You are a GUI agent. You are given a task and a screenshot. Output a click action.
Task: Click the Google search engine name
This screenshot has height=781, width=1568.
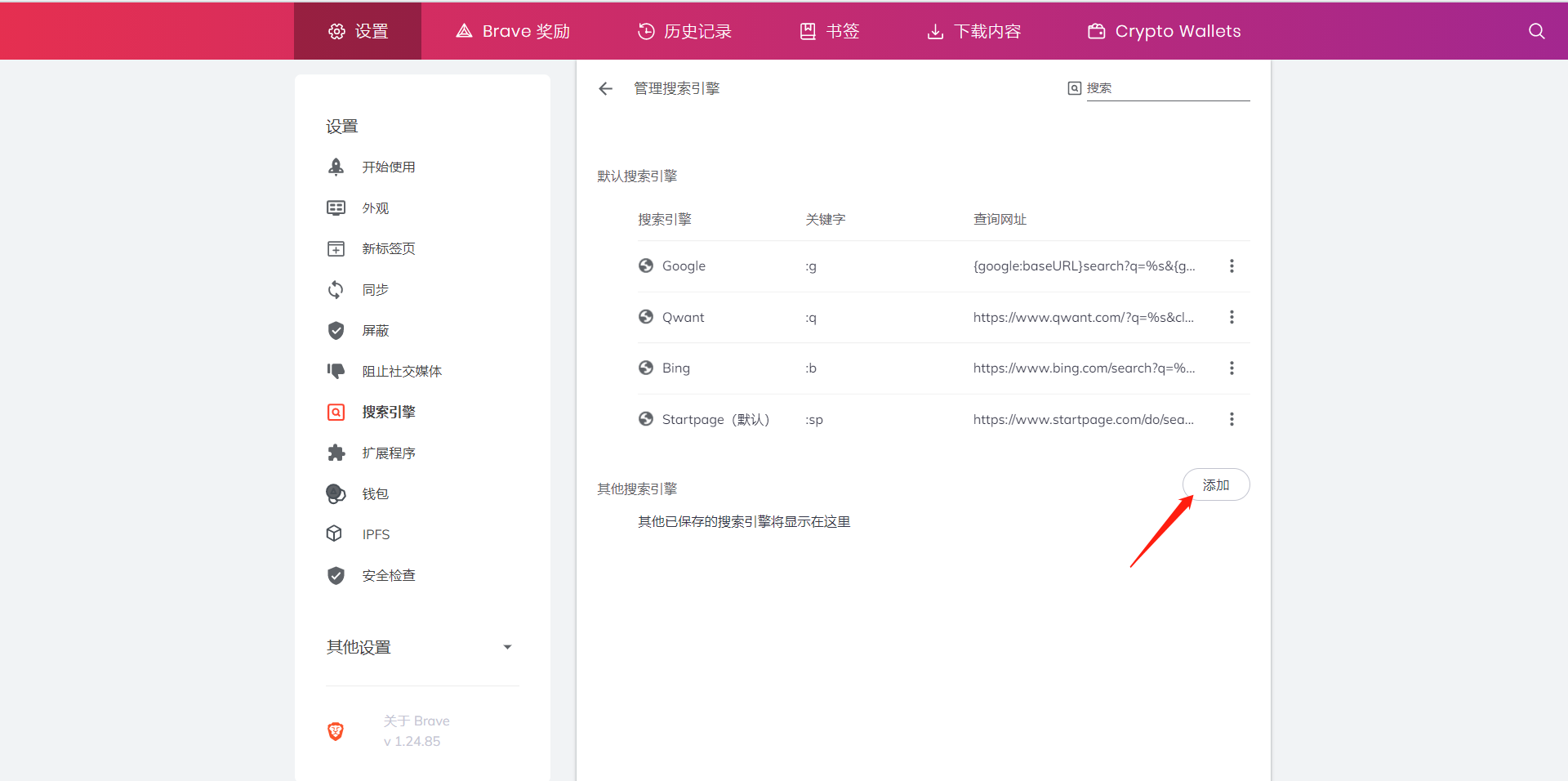pos(684,266)
